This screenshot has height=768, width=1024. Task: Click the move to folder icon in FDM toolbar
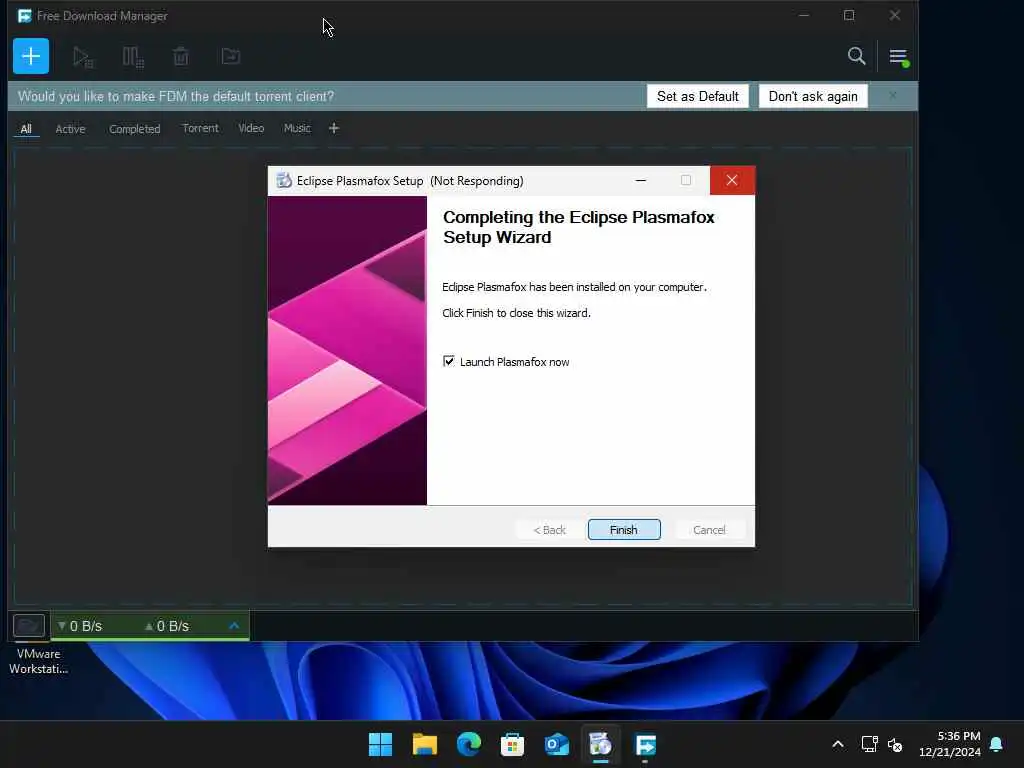(x=231, y=57)
